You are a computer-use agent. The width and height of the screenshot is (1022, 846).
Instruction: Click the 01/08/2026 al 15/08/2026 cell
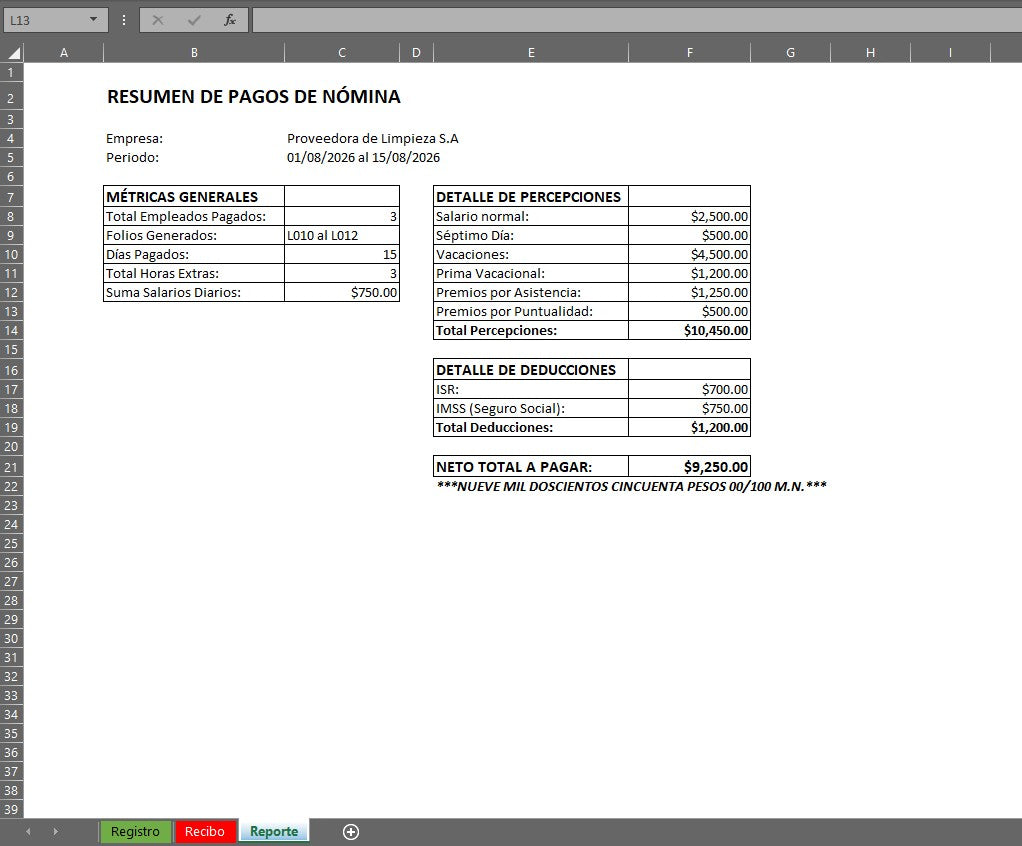point(363,158)
